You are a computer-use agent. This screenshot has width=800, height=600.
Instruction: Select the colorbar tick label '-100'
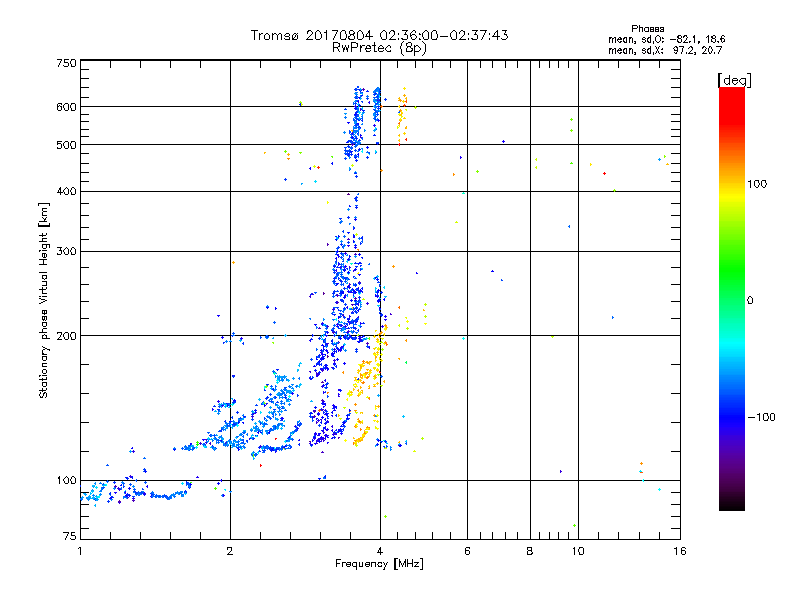(761, 417)
